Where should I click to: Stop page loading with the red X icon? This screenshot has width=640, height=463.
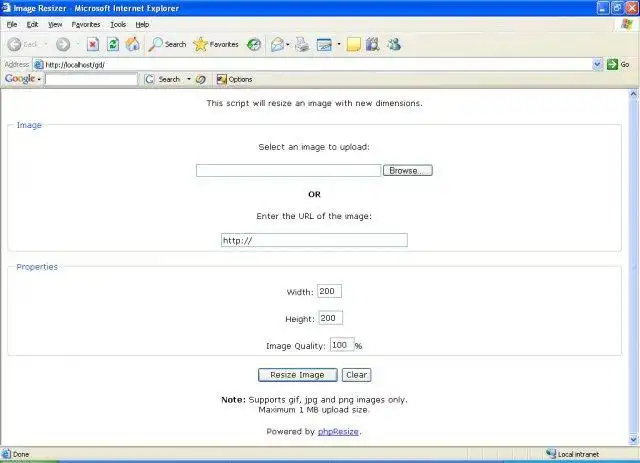[x=93, y=44]
